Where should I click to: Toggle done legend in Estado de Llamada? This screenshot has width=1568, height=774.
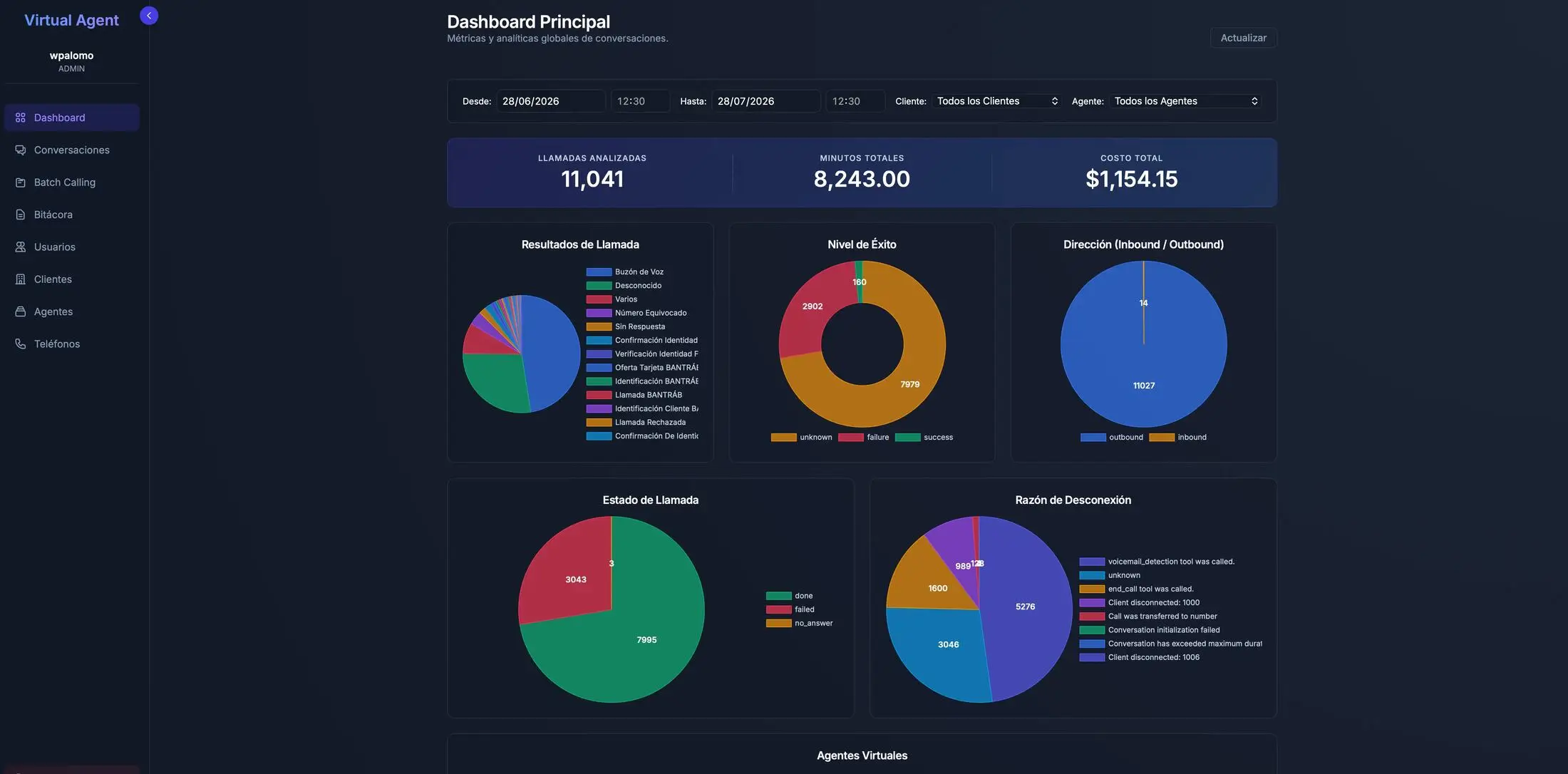tap(789, 596)
